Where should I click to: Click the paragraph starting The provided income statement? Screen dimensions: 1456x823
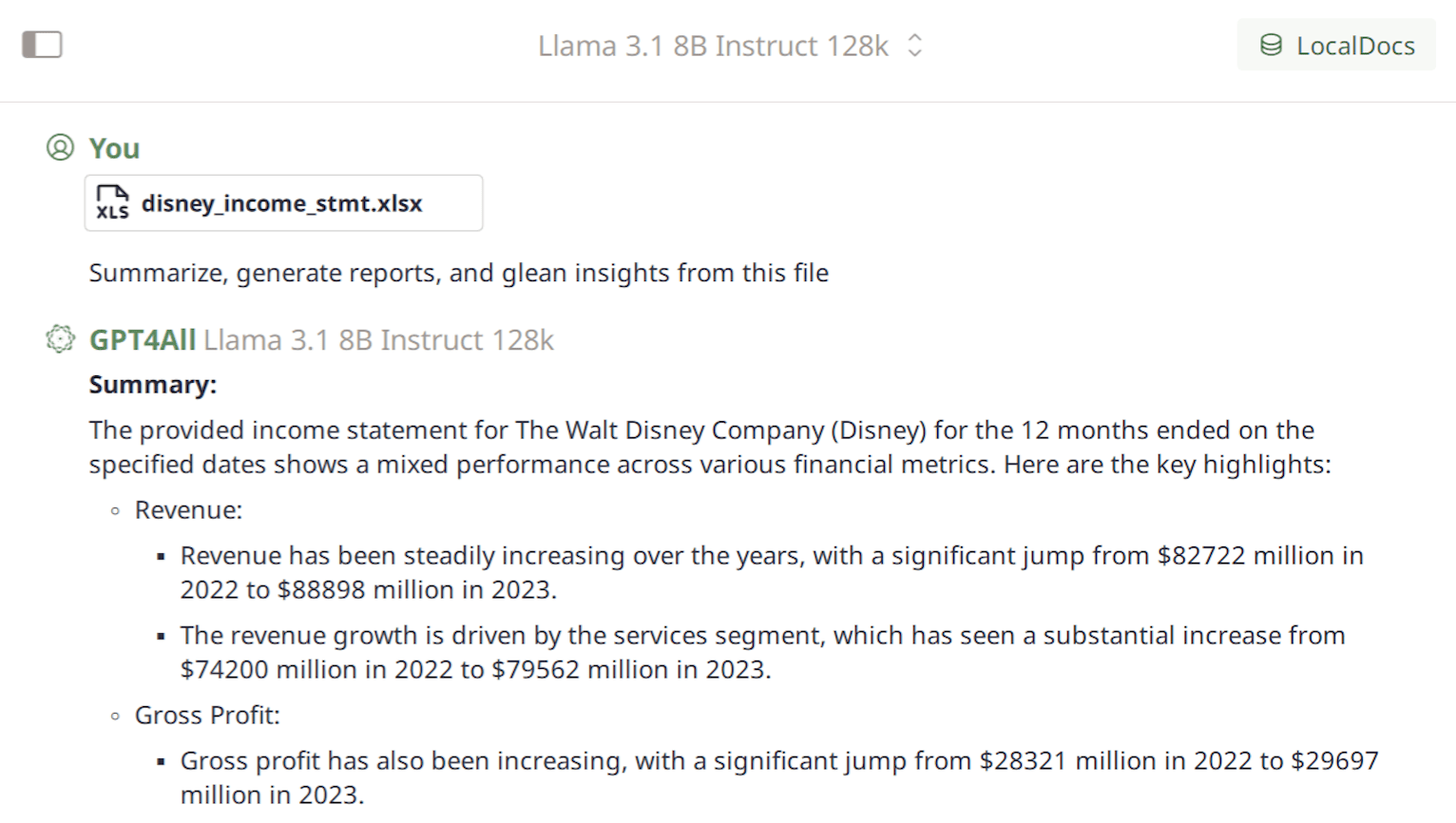tap(710, 448)
